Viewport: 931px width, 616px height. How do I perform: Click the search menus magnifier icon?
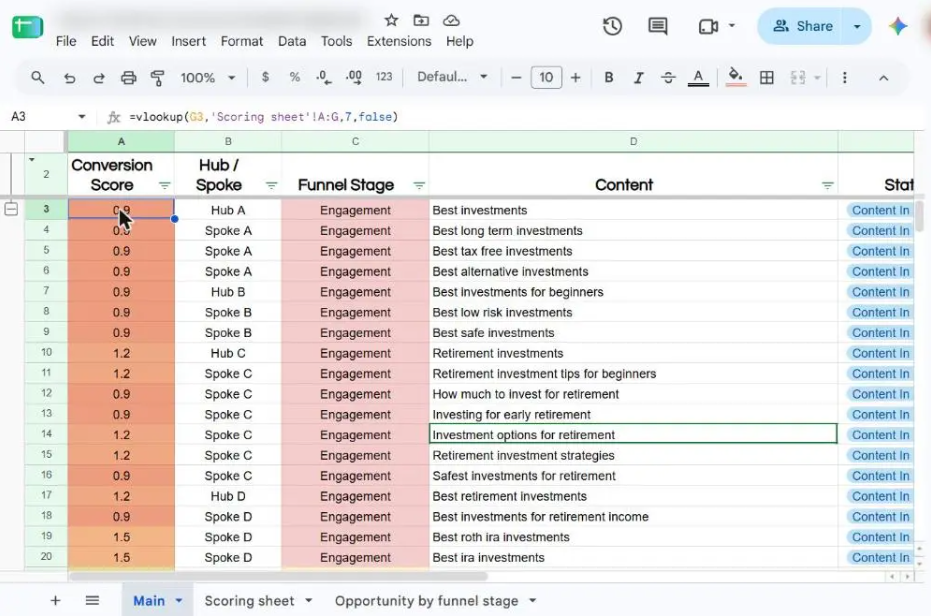coord(37,77)
